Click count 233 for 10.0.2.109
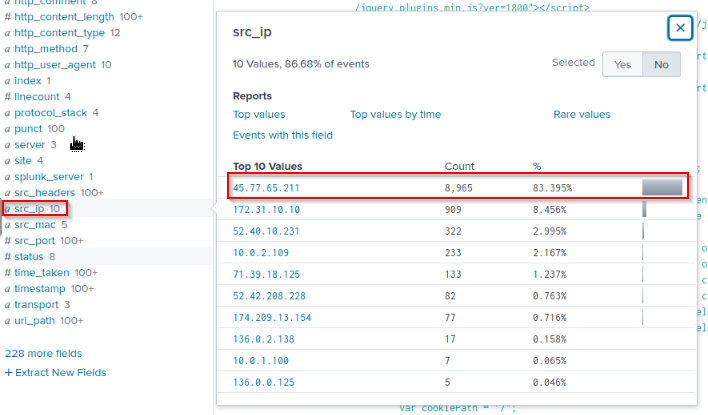This screenshot has width=708, height=415. 453,253
